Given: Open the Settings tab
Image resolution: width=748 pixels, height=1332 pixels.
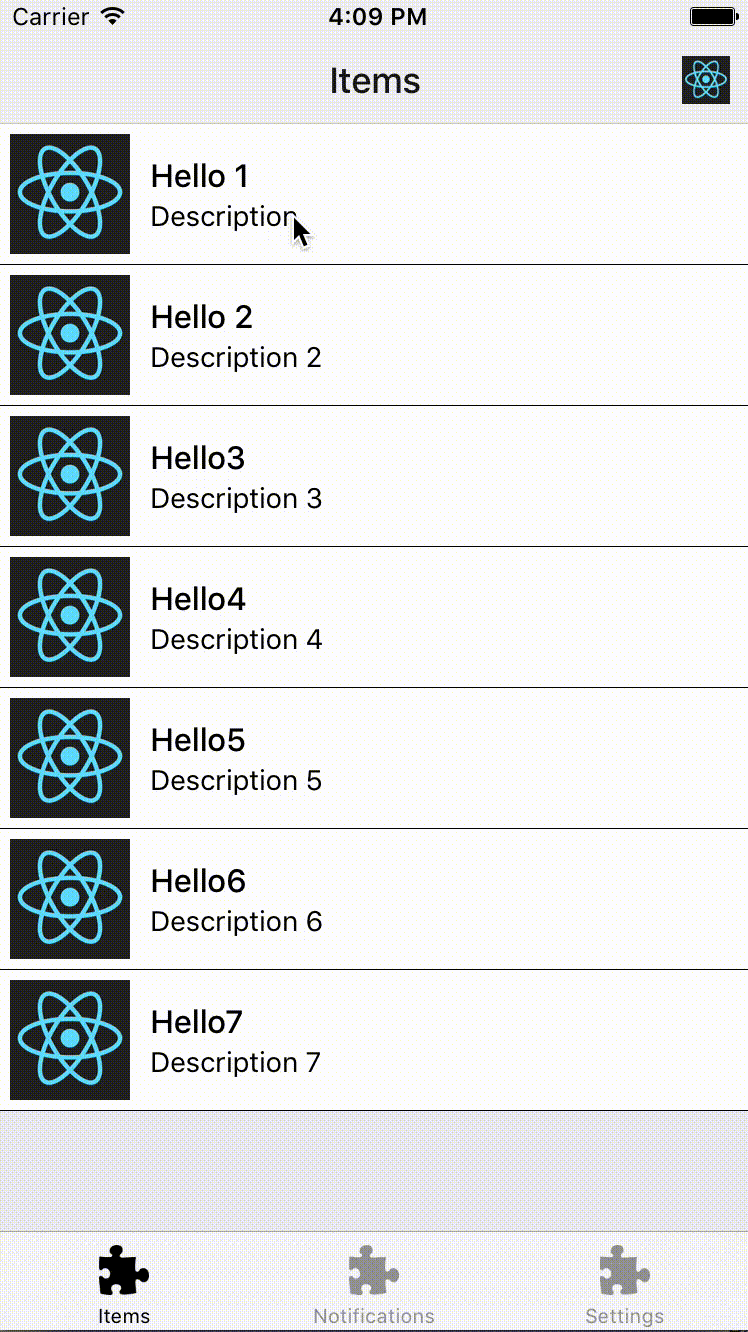Looking at the screenshot, I should coord(624,1285).
